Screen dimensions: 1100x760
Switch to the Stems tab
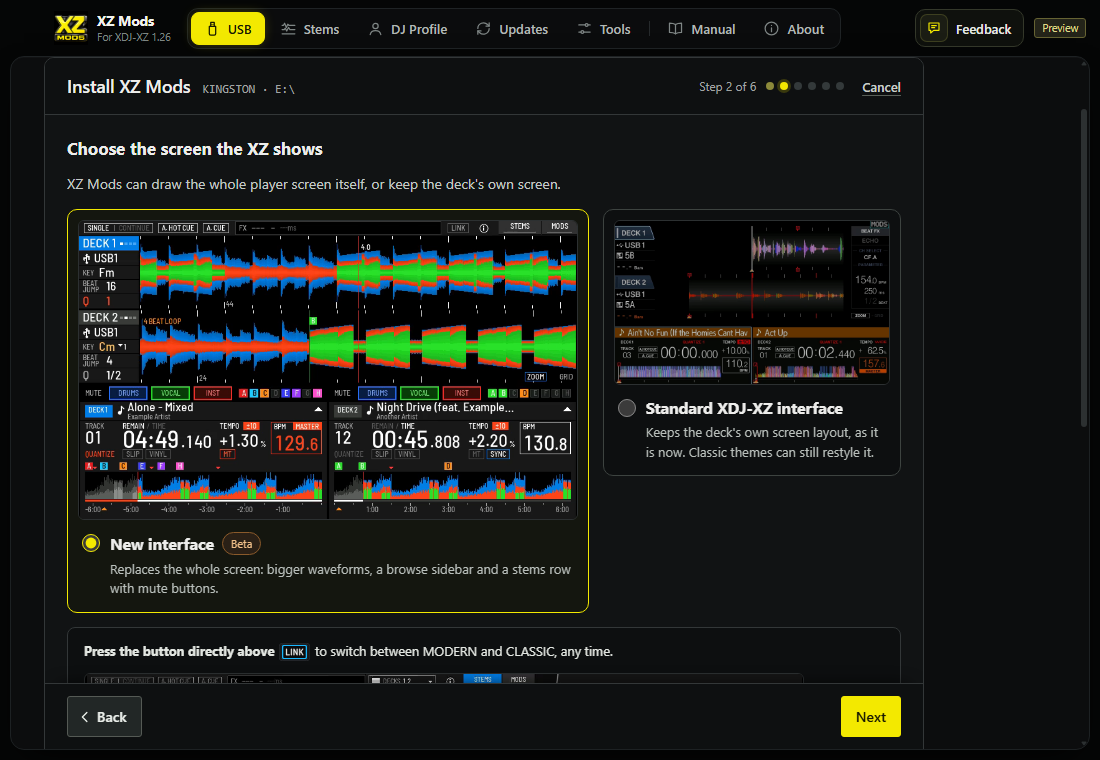[x=310, y=29]
